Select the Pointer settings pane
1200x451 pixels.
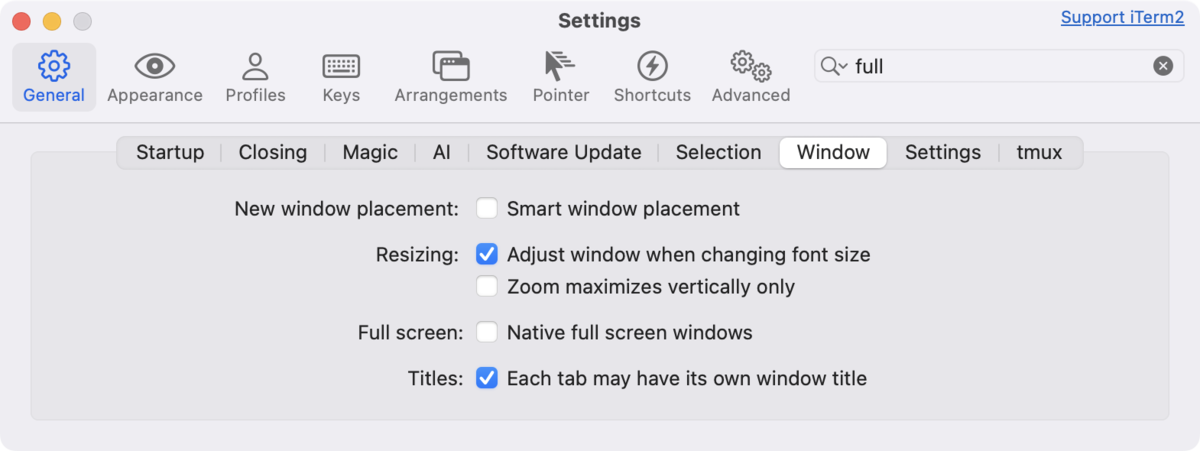561,77
